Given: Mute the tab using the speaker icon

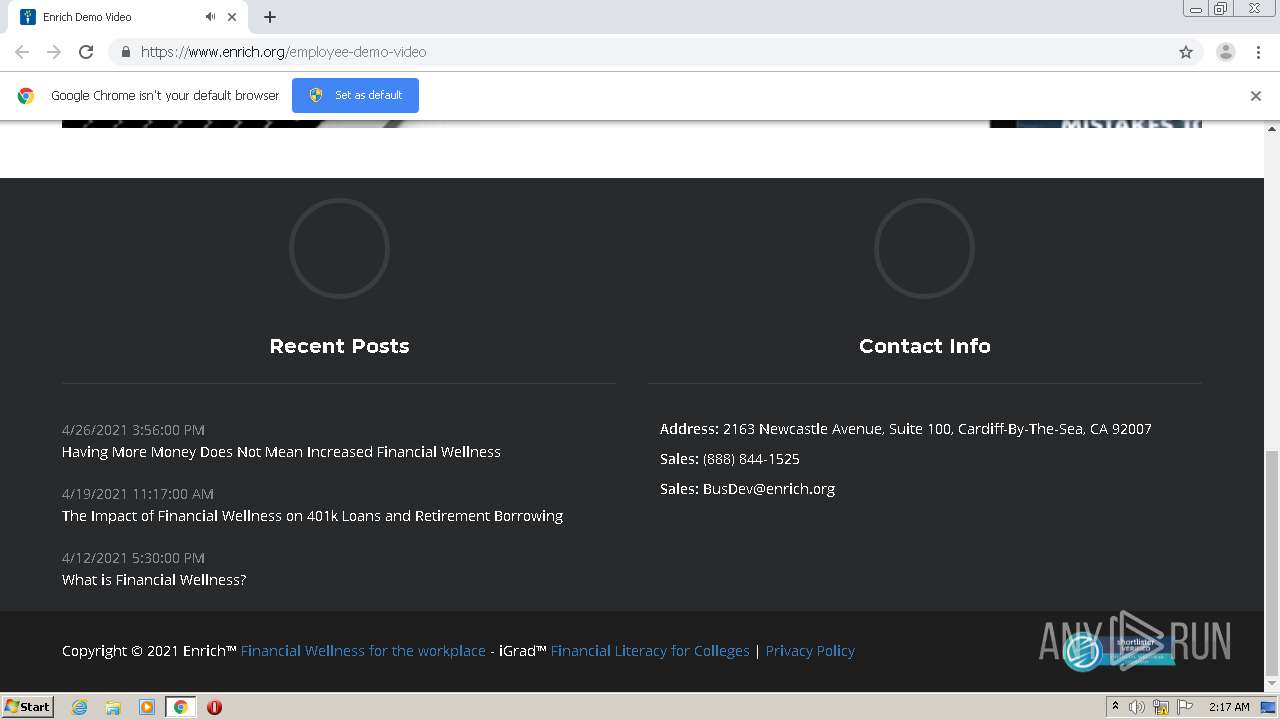Looking at the screenshot, I should (210, 17).
